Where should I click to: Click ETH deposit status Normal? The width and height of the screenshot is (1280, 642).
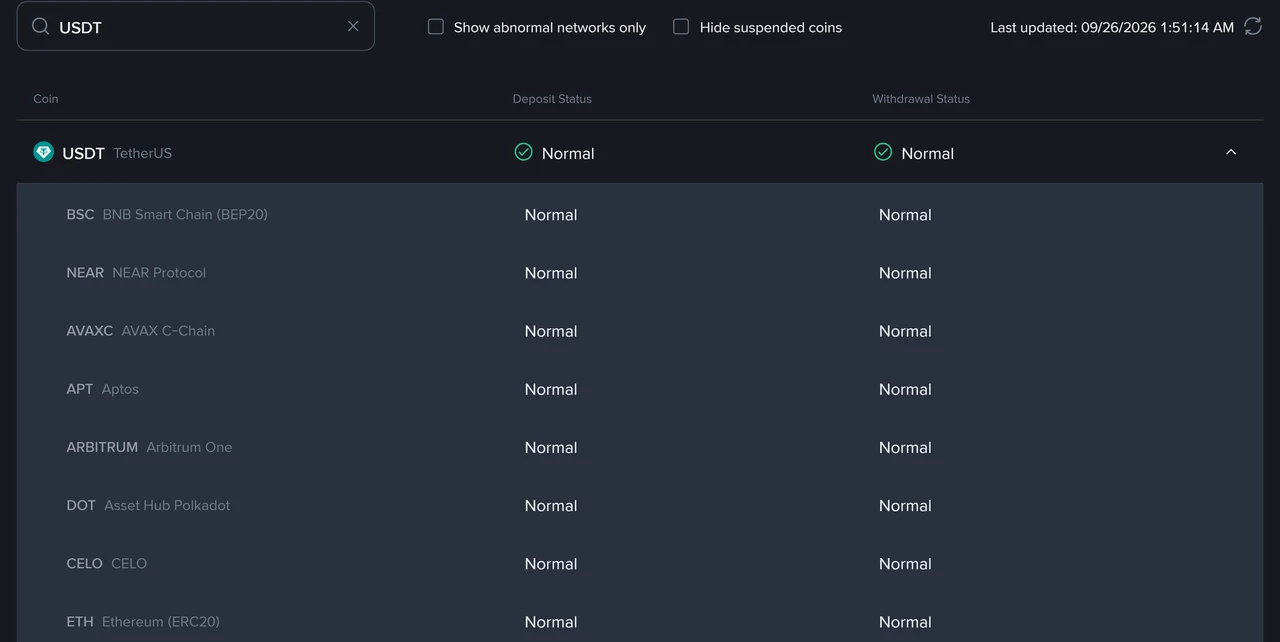pos(551,622)
